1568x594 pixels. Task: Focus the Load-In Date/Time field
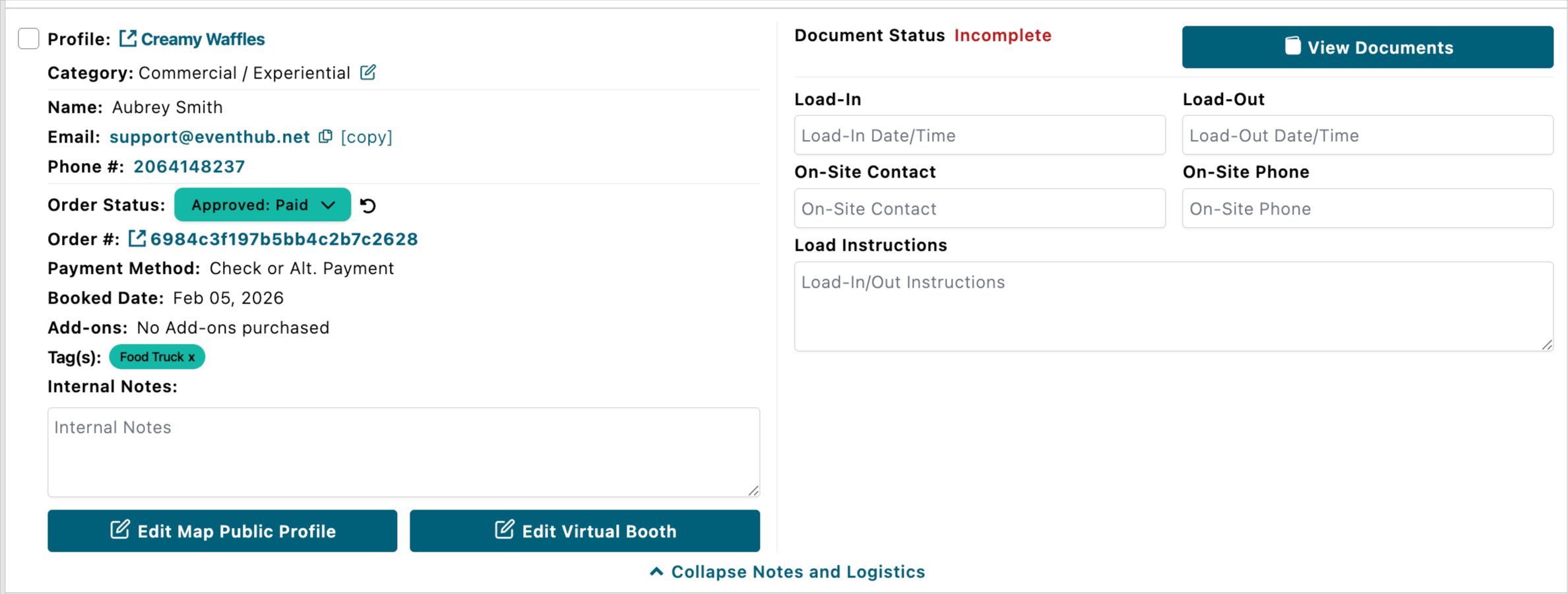(980, 135)
